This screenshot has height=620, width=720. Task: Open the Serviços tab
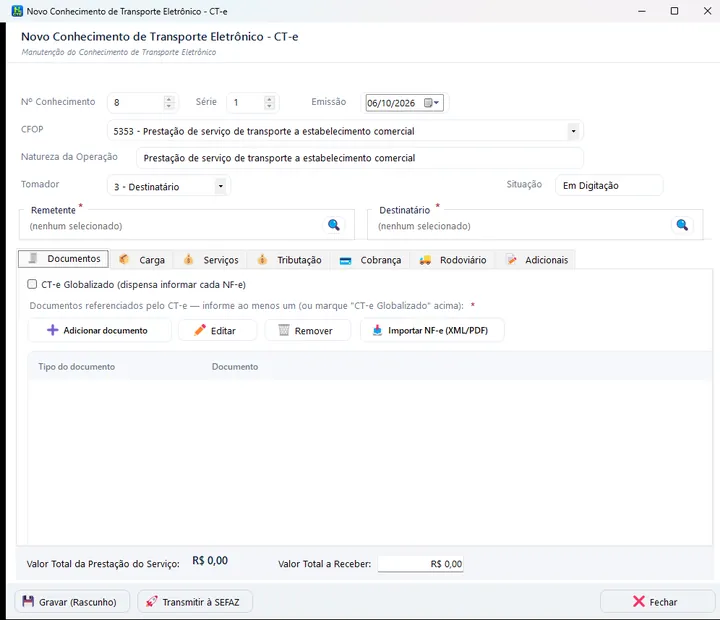[210, 260]
